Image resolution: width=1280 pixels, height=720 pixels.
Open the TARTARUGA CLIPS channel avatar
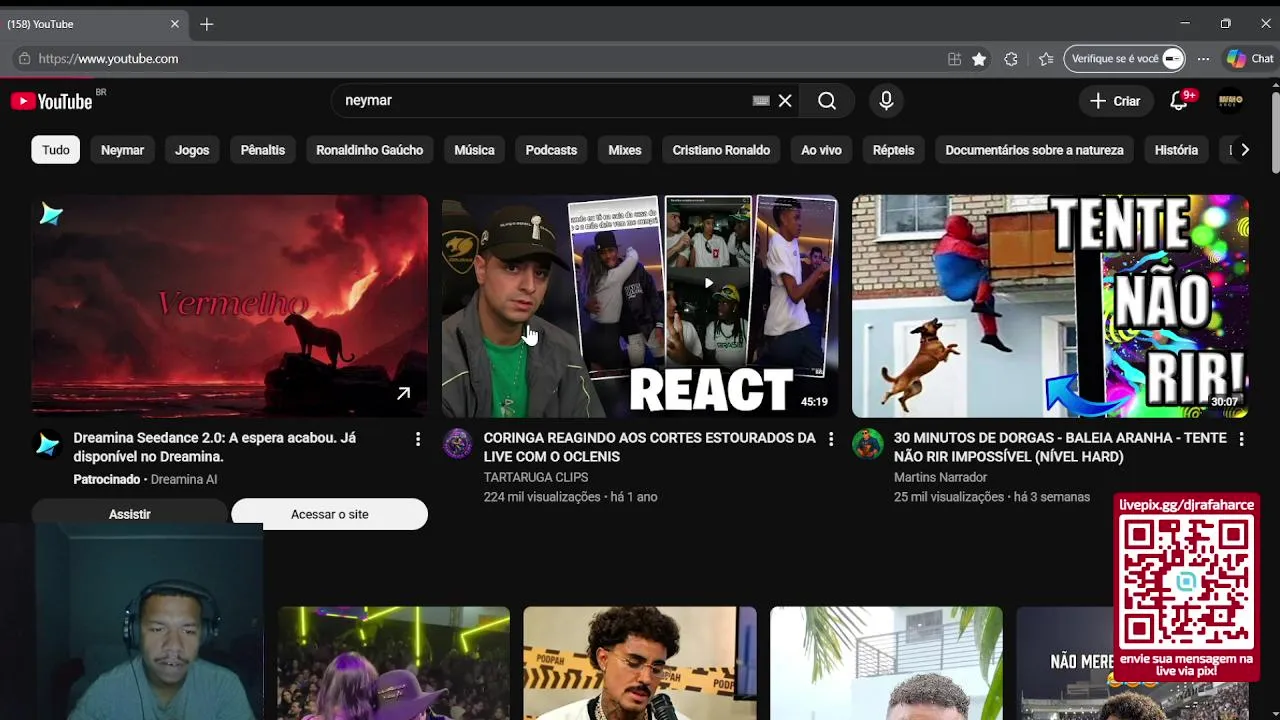458,444
